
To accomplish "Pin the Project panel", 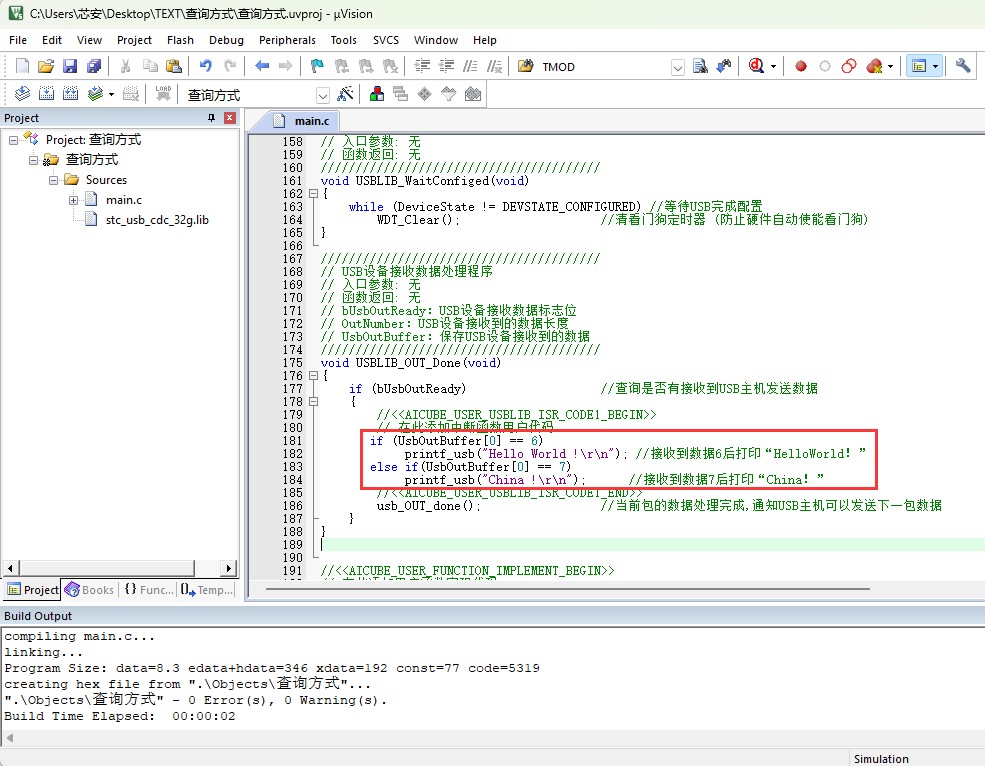I will pos(211,118).
